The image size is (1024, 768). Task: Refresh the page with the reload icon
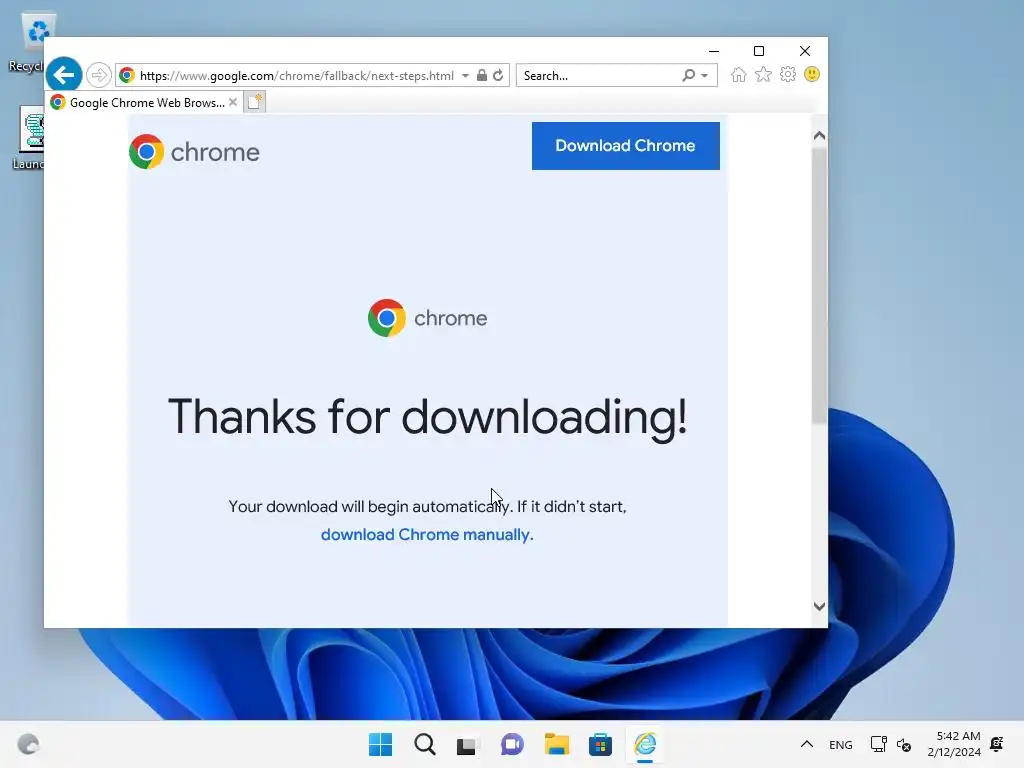pos(498,75)
